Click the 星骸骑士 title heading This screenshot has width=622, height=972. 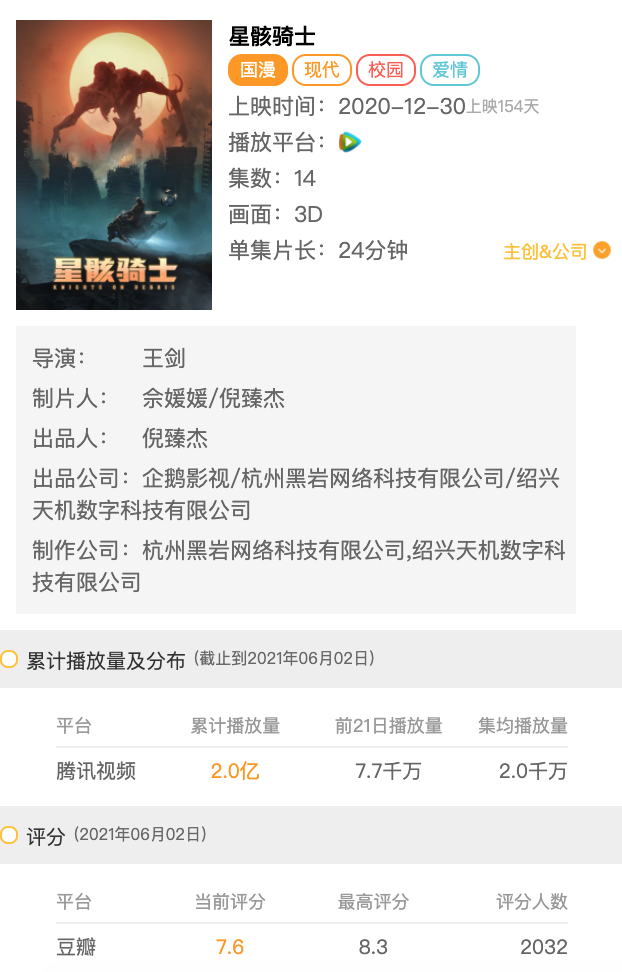click(272, 36)
